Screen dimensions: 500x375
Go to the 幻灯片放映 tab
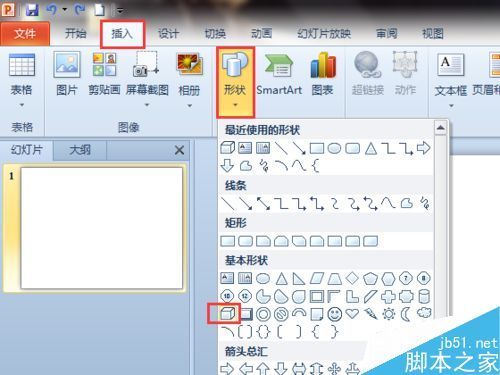[324, 34]
